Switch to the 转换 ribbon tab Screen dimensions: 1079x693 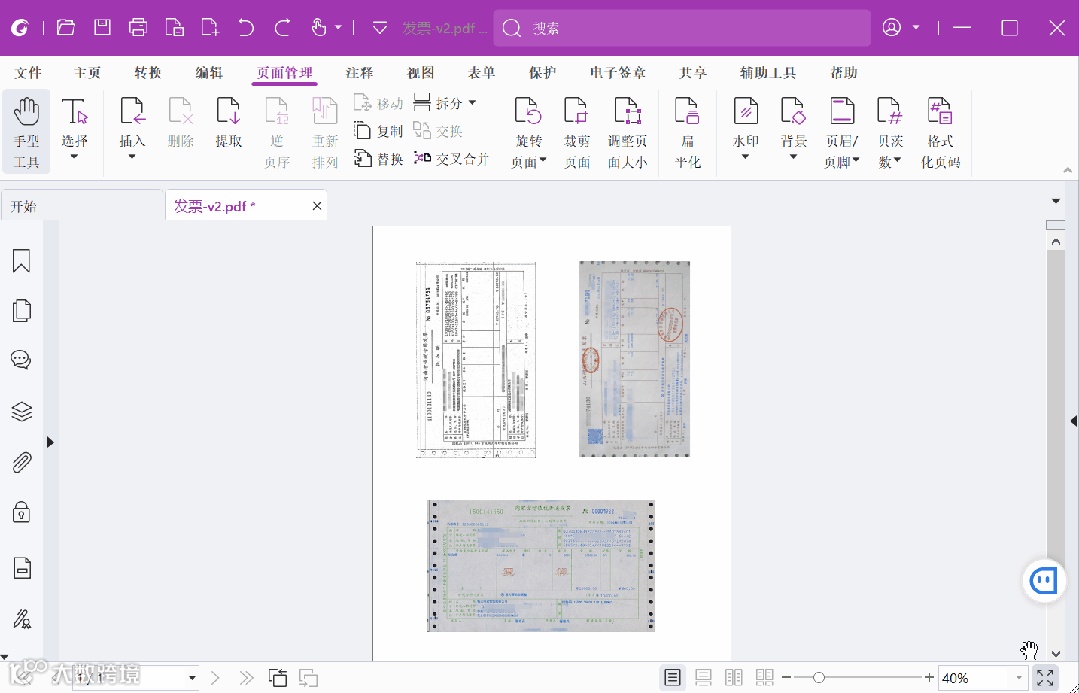pyautogui.click(x=148, y=72)
